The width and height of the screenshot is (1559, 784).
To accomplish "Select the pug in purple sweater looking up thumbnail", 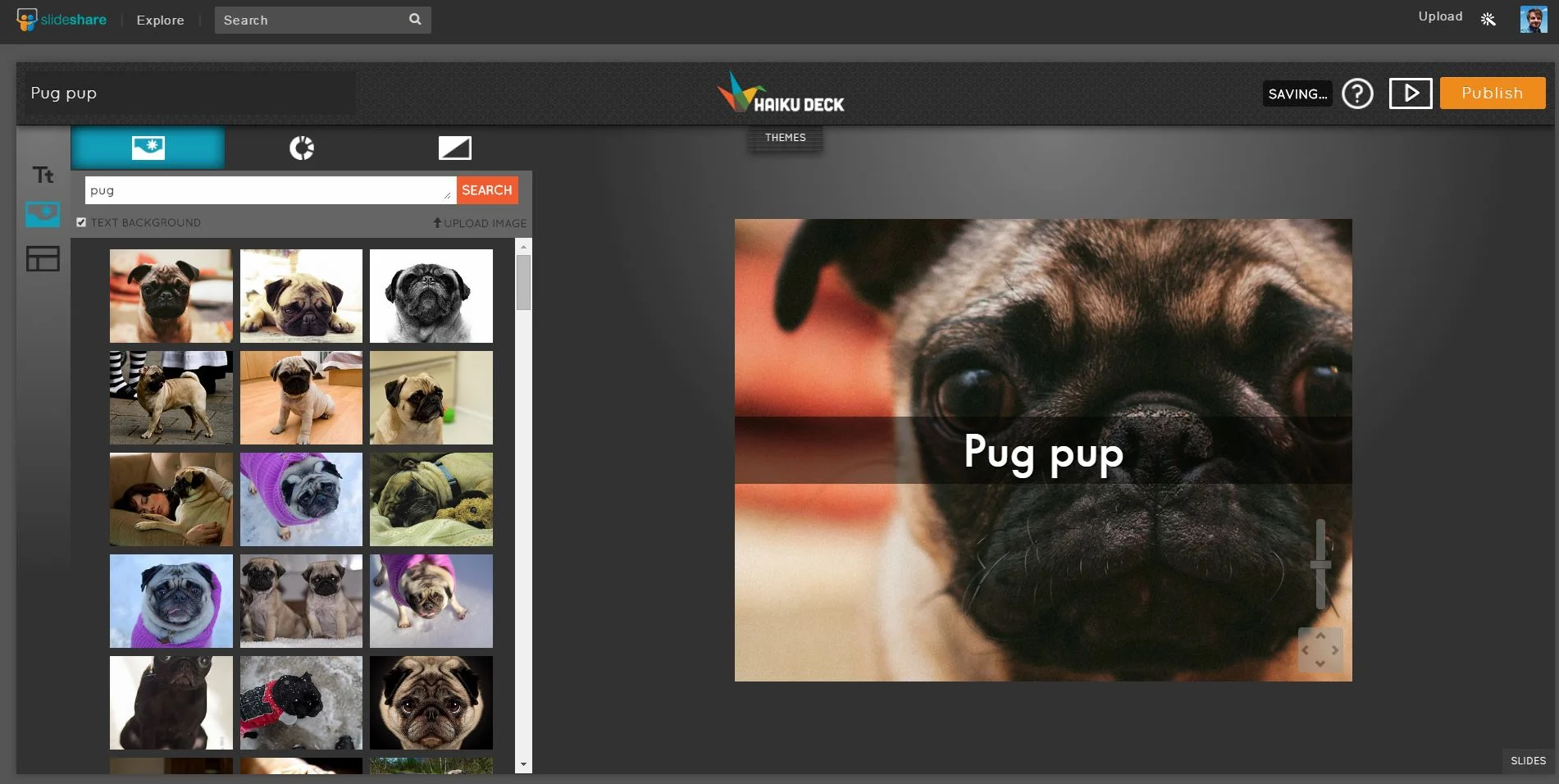I will point(301,499).
